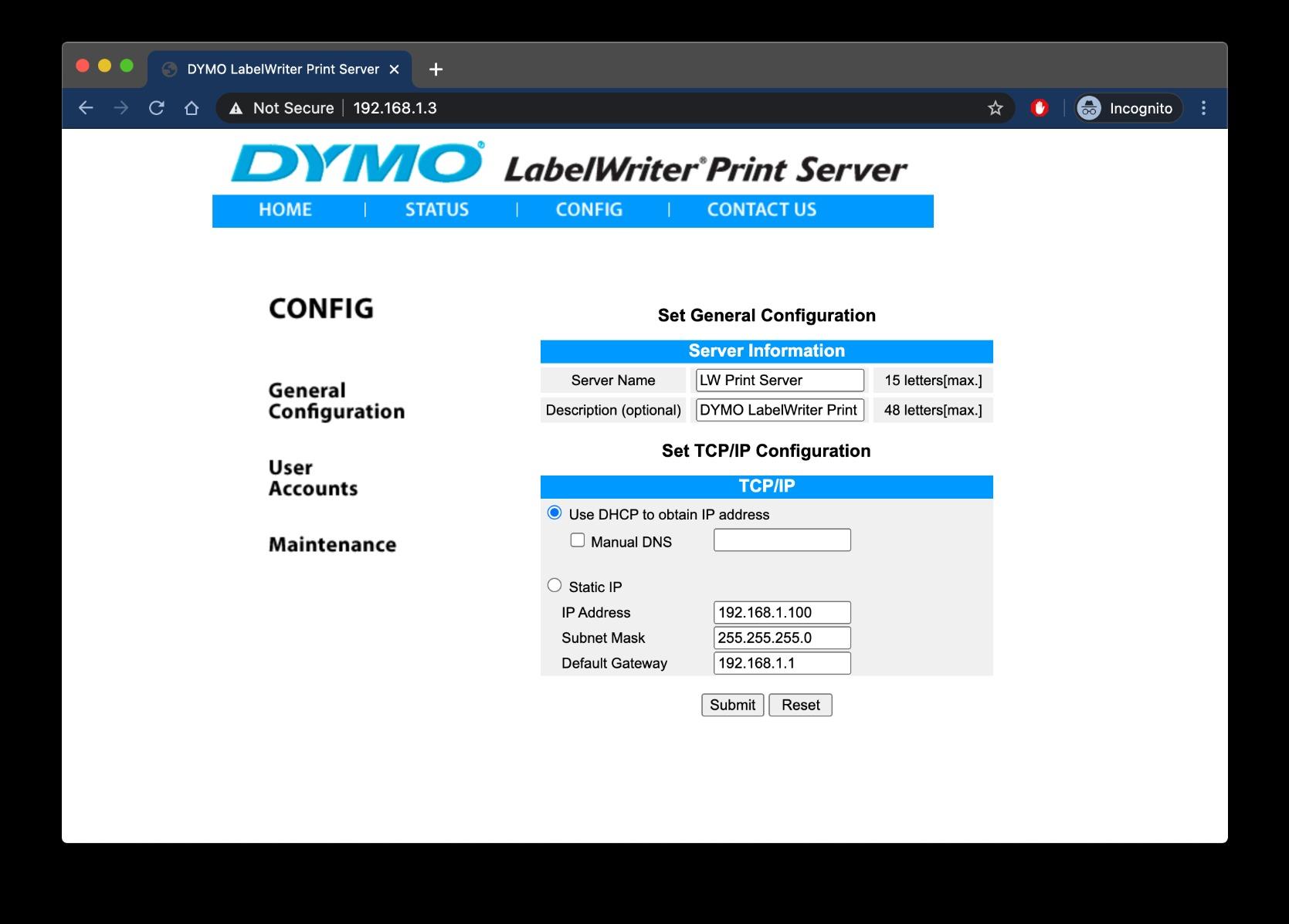Screen dimensions: 1289x924
Task: Open the HOME navigation item
Action: 285,210
